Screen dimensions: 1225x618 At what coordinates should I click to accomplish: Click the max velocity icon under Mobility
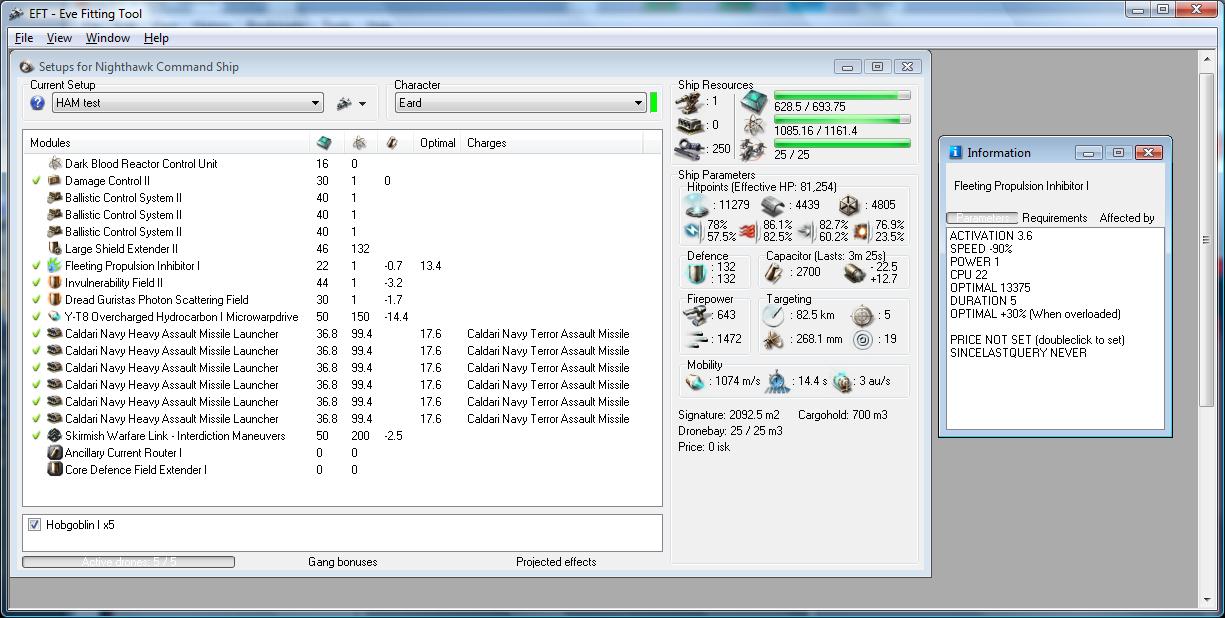pyautogui.click(x=695, y=382)
